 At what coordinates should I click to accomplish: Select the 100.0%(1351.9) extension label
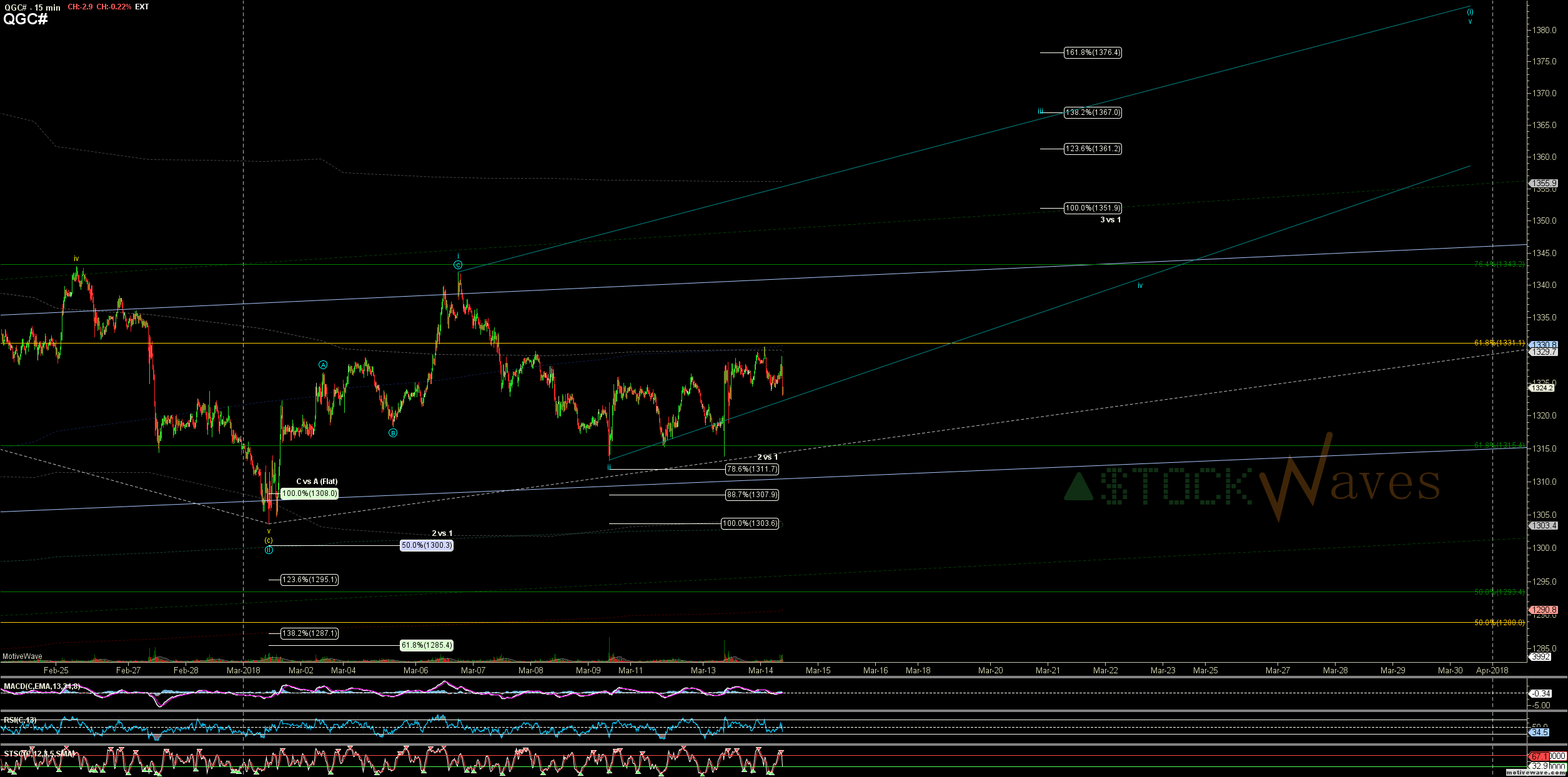(1093, 208)
